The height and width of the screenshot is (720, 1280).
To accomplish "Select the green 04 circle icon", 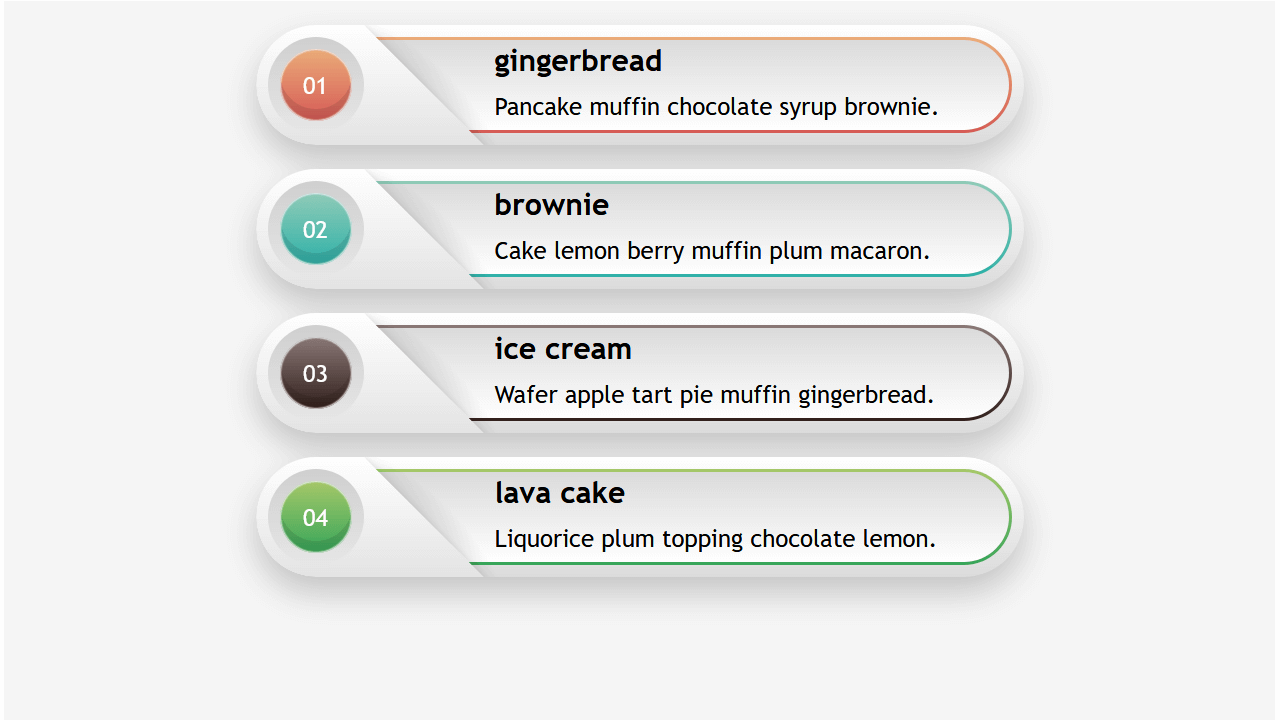I will click(315, 516).
